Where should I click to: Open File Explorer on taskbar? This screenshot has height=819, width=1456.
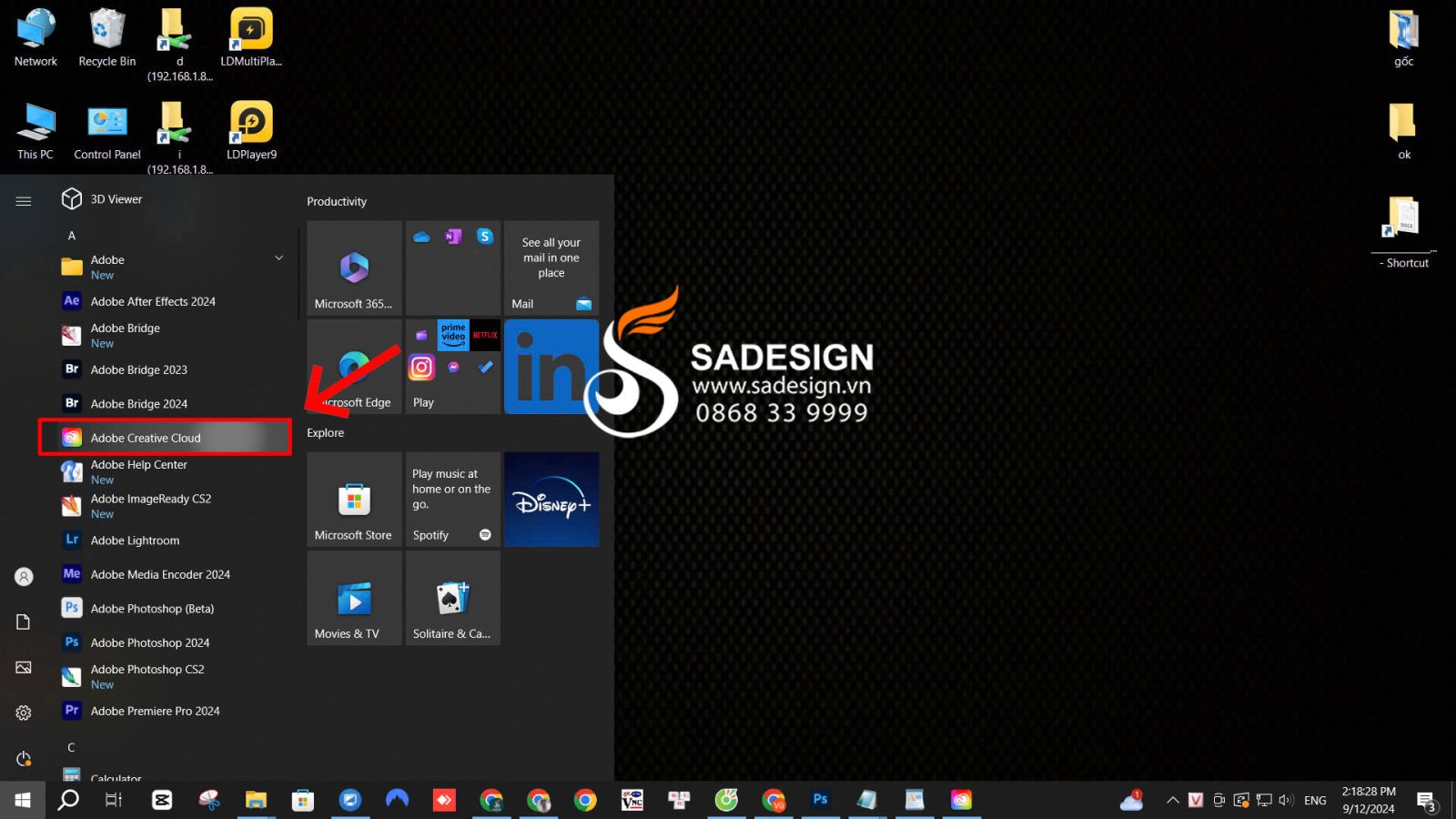point(256,800)
